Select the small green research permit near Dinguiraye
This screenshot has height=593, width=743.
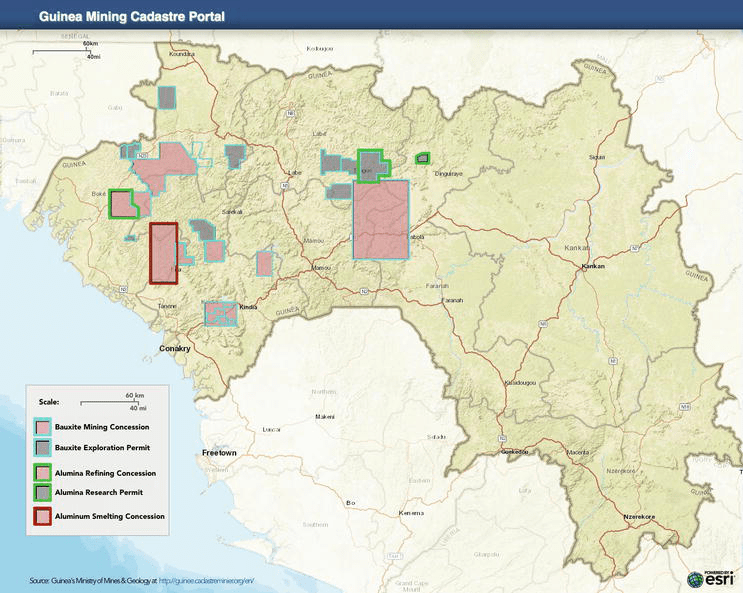pos(423,158)
